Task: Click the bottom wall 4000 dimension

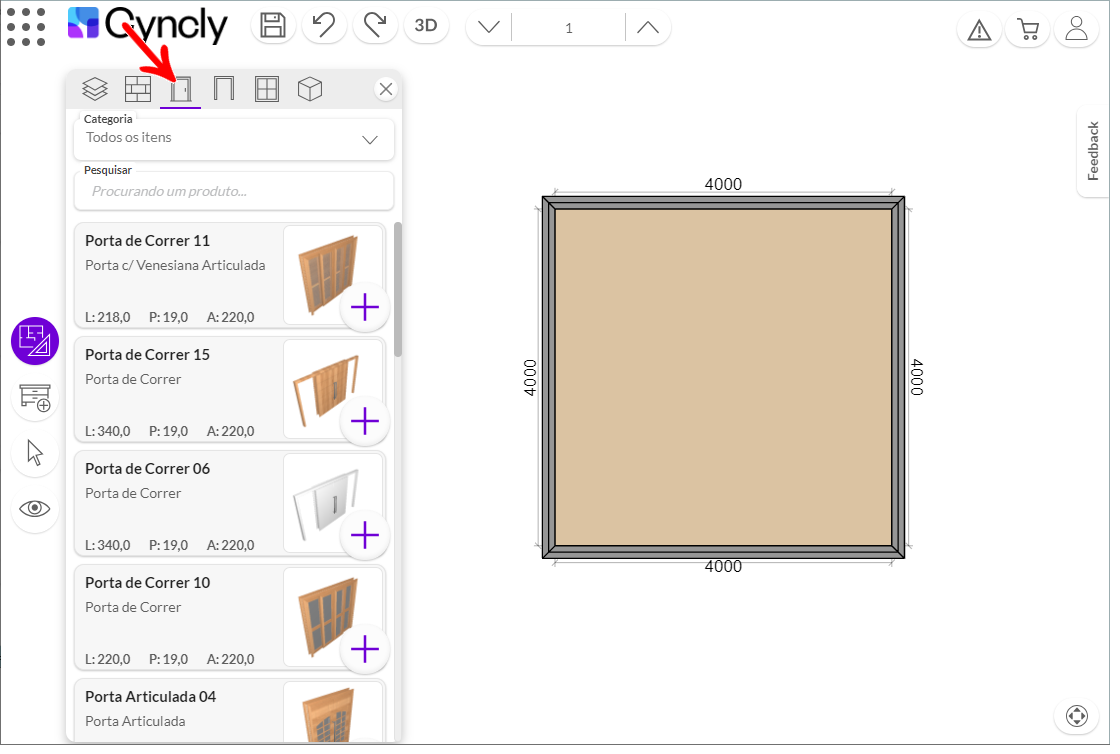Action: (723, 566)
